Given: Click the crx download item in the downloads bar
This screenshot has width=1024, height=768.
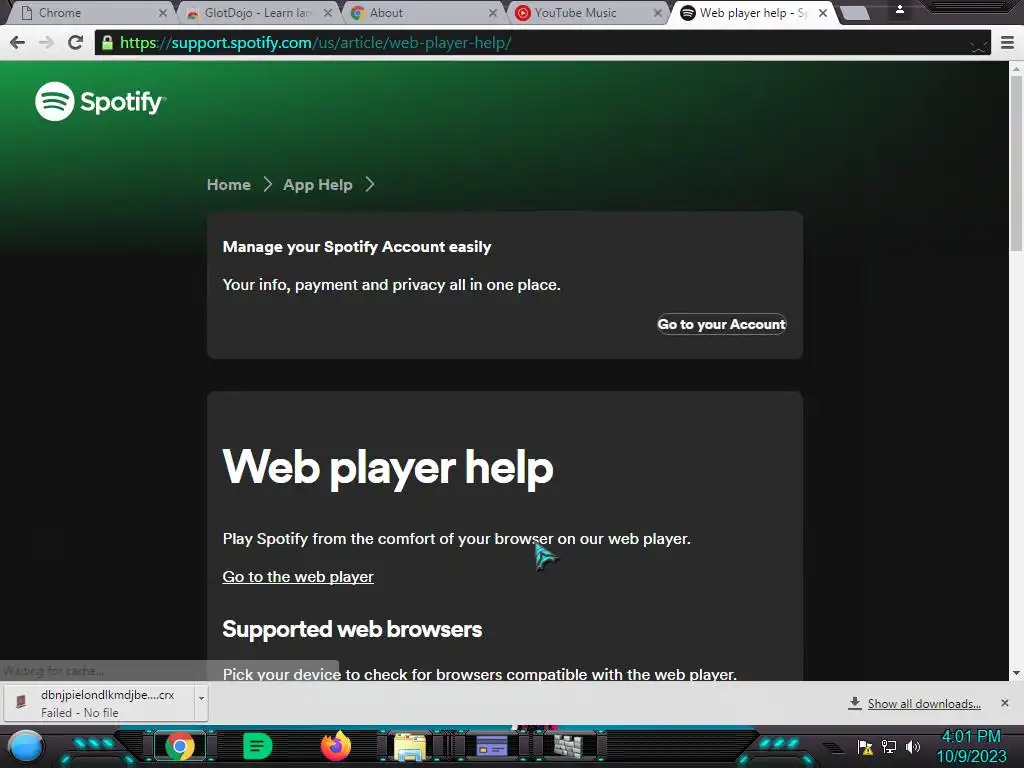Looking at the screenshot, I should [x=98, y=703].
